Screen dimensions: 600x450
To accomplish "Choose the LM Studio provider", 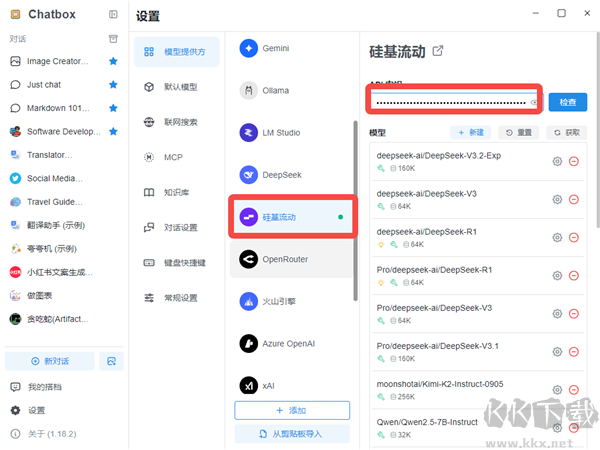I will coord(291,133).
